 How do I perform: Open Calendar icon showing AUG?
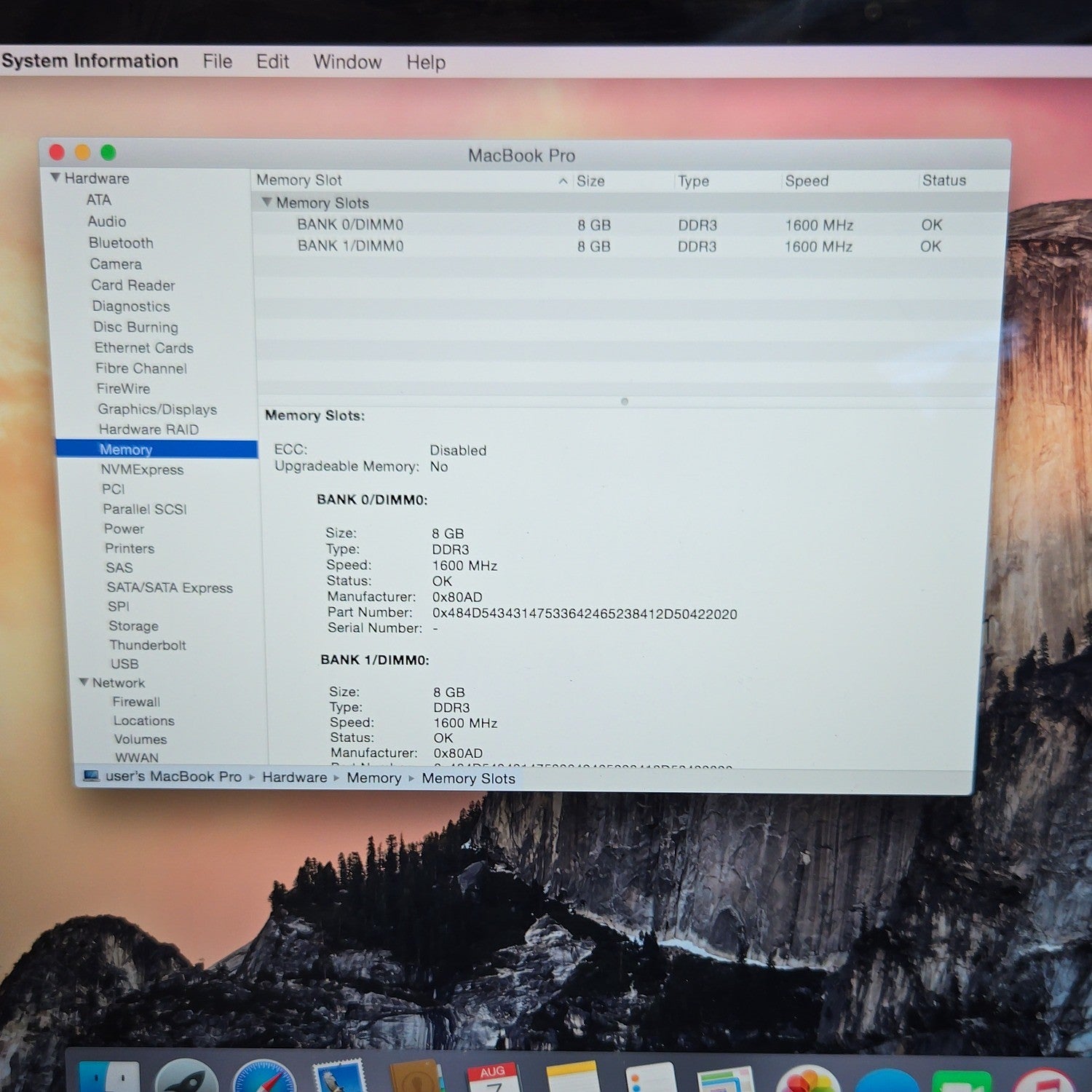tap(493, 1077)
